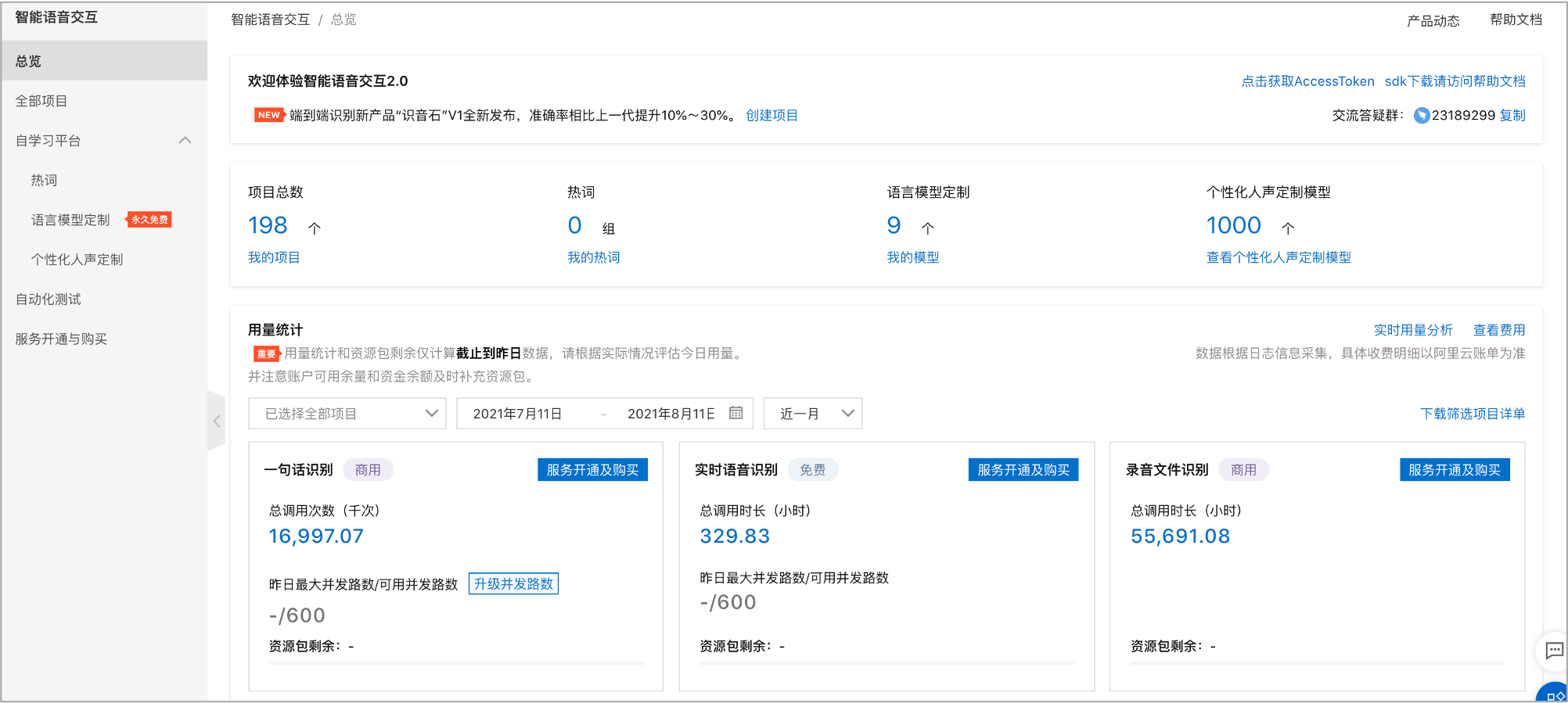Open 帮助文档 in the top bar

point(1516,20)
